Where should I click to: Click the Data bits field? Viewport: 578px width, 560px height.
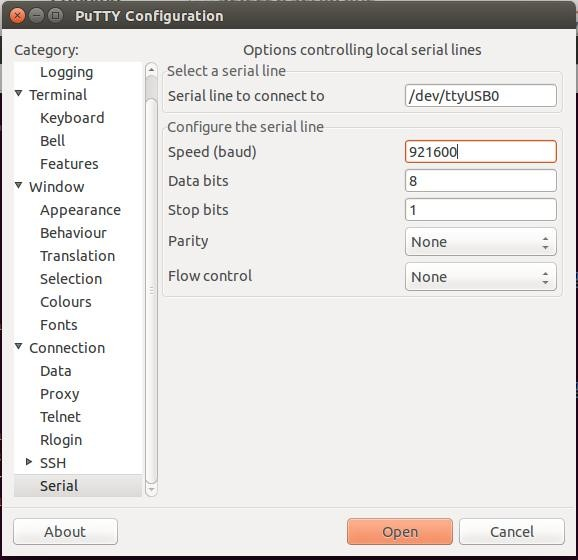point(480,181)
